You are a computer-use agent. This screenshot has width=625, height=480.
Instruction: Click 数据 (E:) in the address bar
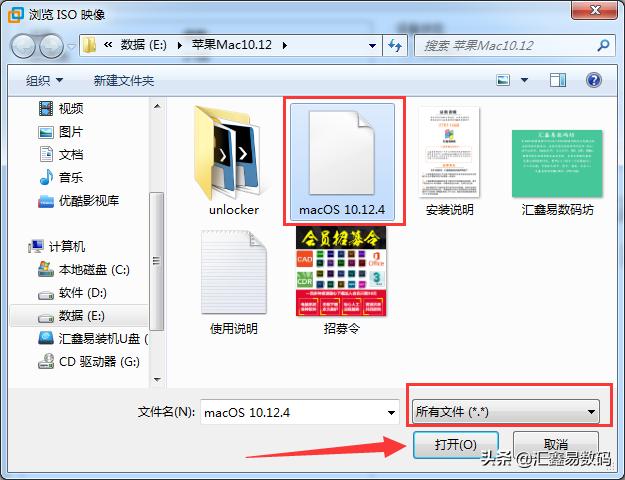(143, 45)
